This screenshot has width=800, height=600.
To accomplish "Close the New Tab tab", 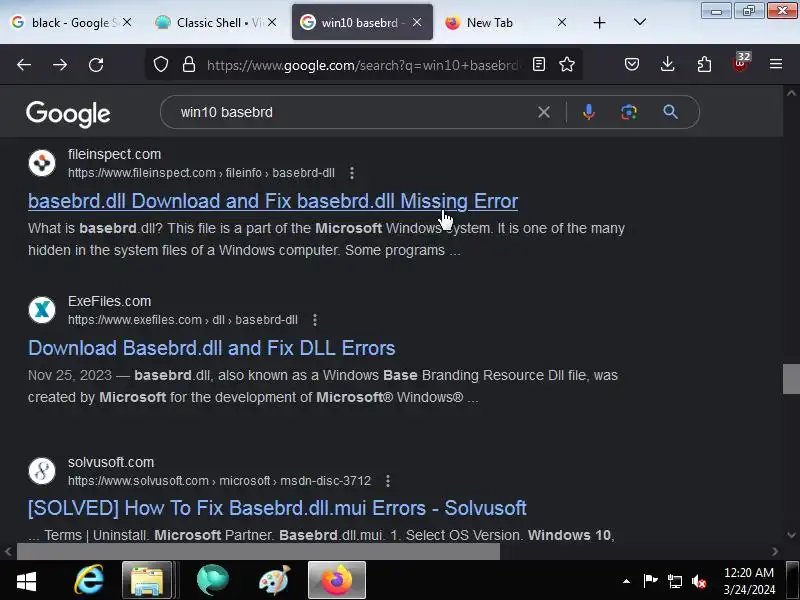I will click(562, 22).
